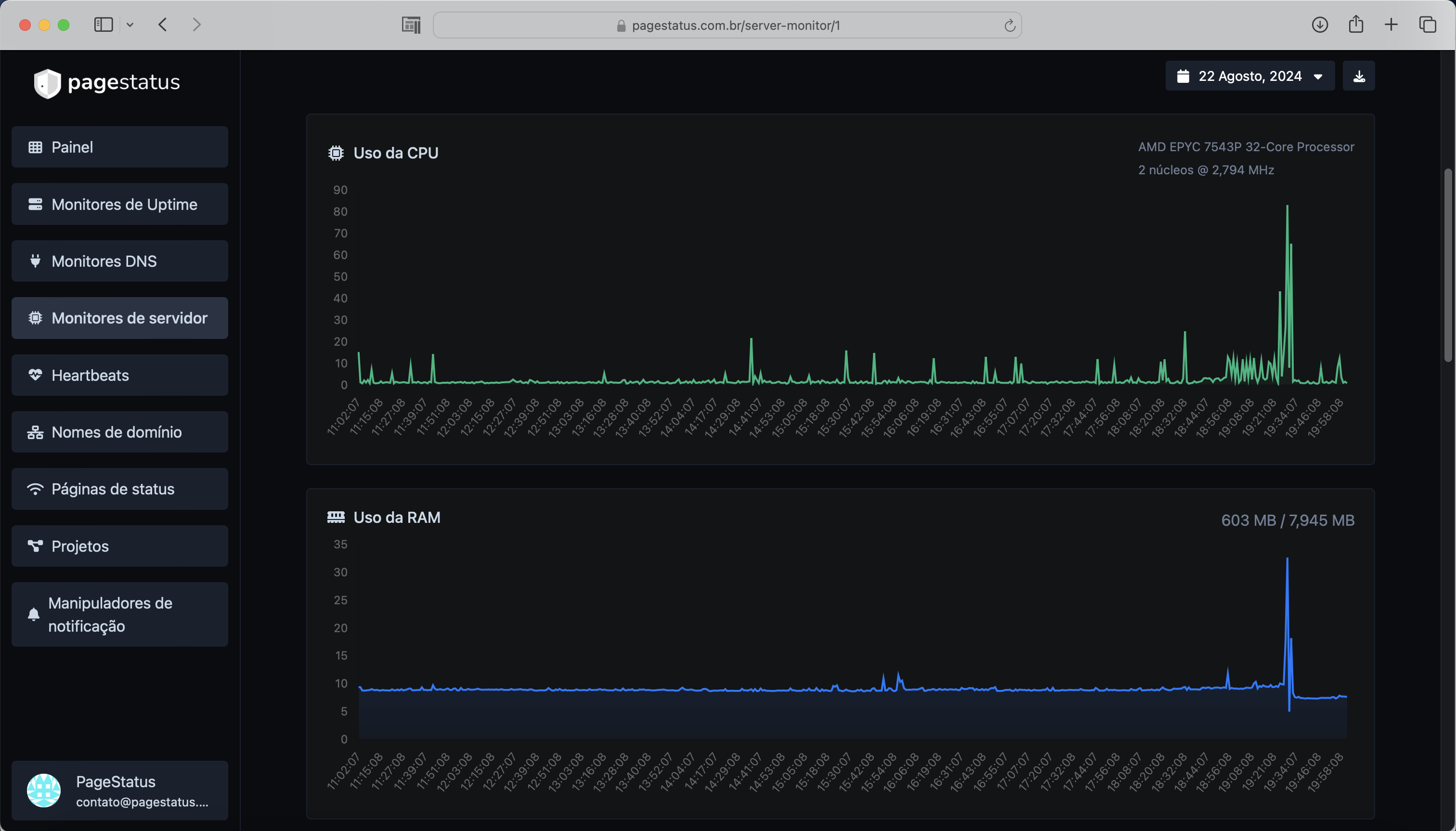Open a new tab with plus icon
This screenshot has width=1456, height=831.
point(1391,25)
